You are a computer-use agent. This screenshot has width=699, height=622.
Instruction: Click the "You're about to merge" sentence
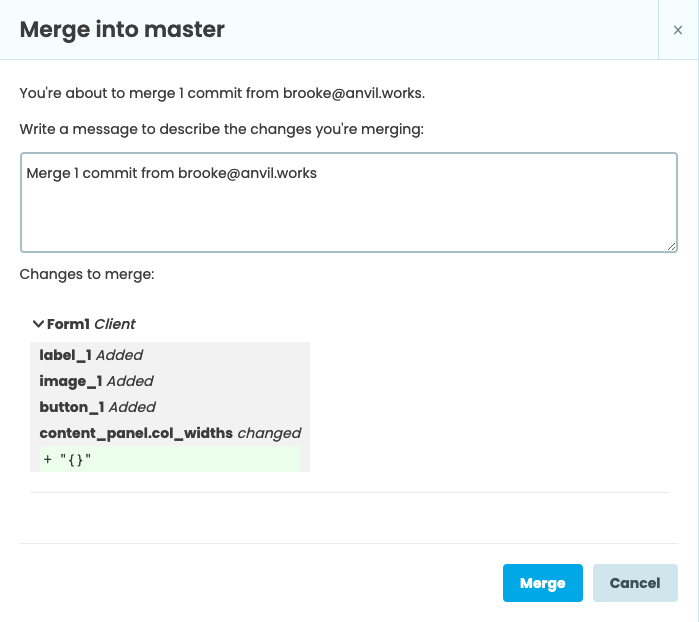pos(222,93)
